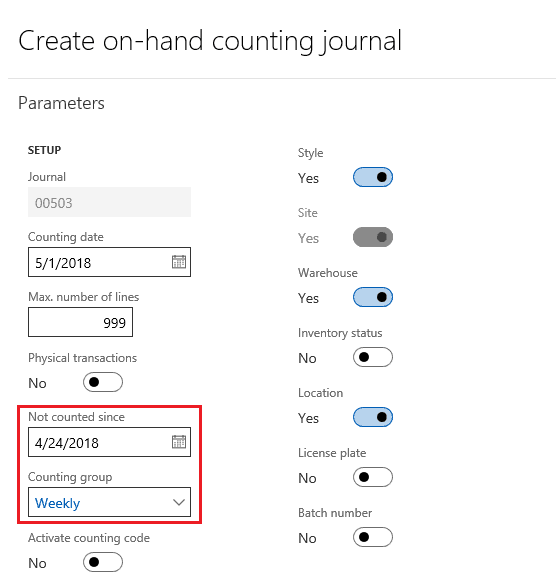556x586 pixels.
Task: Click the Counting date field 5/1/2018
Action: (x=109, y=262)
